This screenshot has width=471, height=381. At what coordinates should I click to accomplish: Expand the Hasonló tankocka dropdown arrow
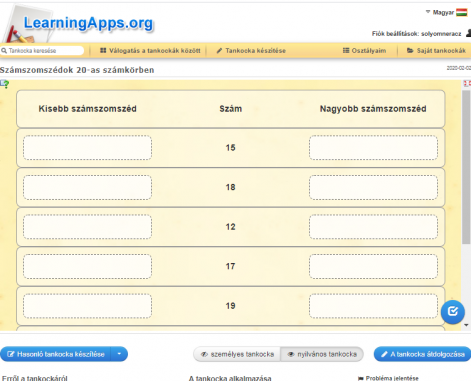pos(119,354)
